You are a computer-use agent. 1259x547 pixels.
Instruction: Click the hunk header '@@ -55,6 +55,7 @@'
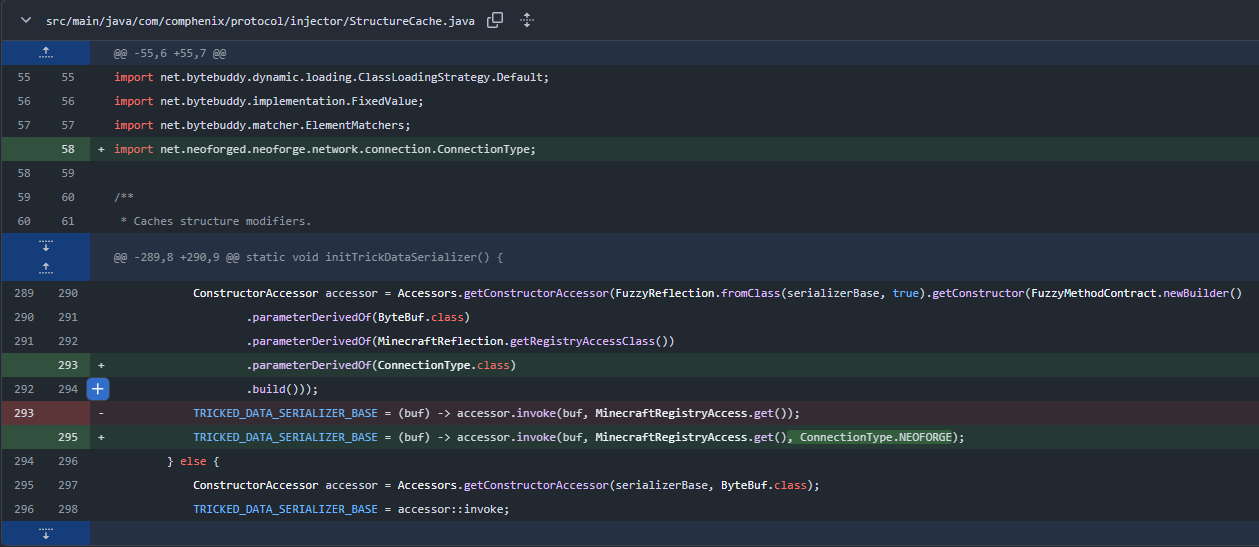tap(169, 53)
